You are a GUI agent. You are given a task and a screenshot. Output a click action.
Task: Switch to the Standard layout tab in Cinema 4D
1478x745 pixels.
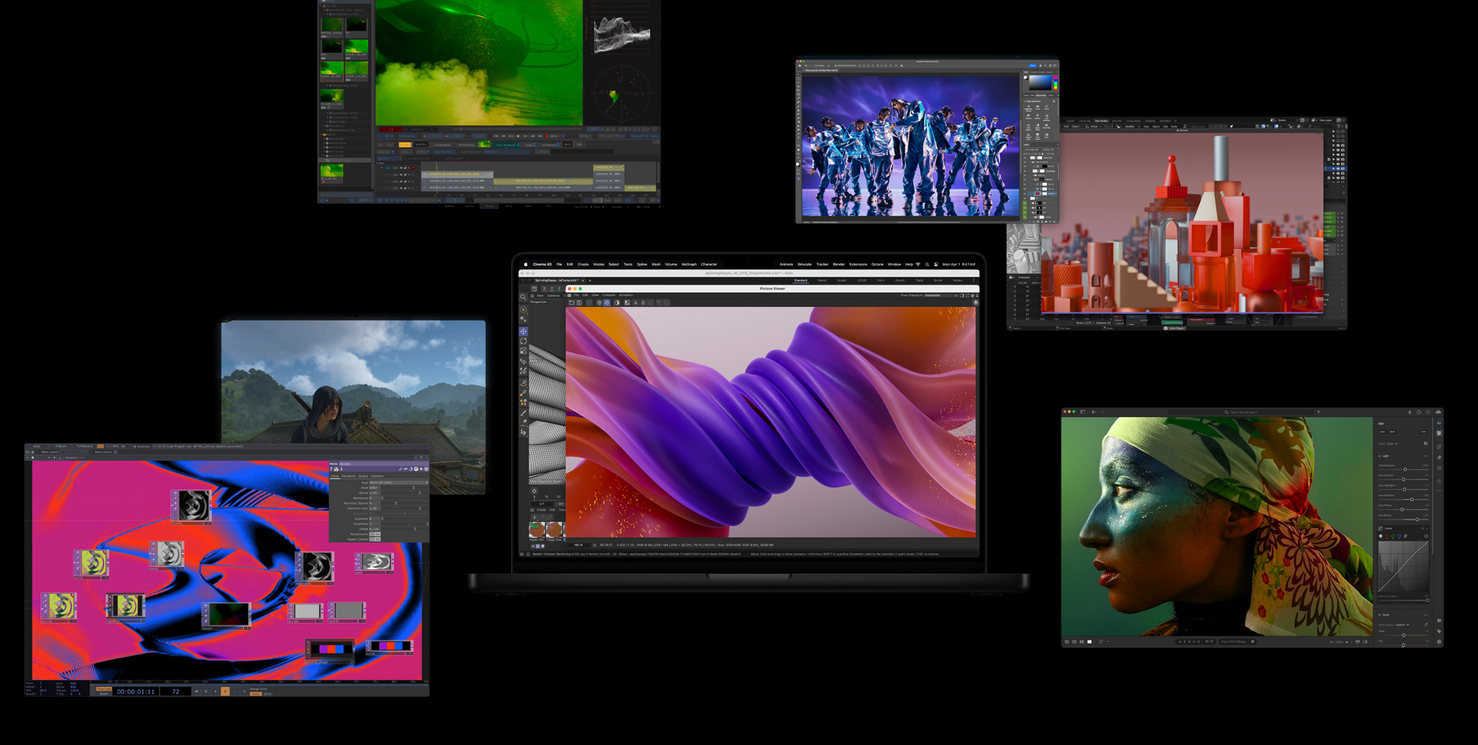pos(801,280)
